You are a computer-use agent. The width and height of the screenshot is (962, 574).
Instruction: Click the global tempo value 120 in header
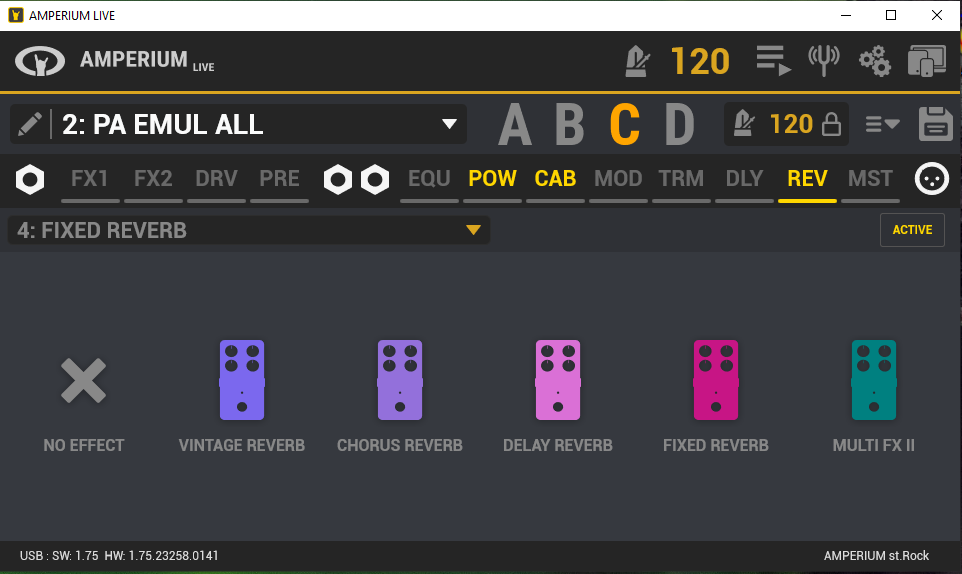(700, 61)
